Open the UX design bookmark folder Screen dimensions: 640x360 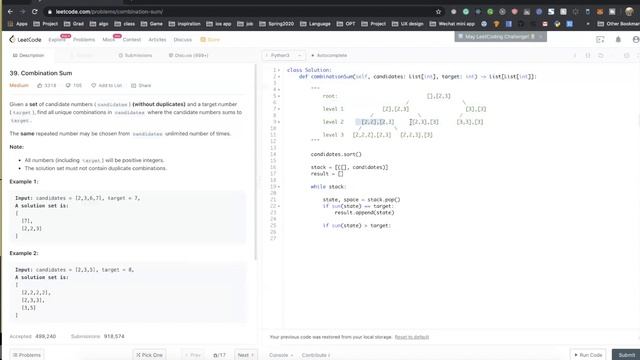pyautogui.click(x=408, y=24)
